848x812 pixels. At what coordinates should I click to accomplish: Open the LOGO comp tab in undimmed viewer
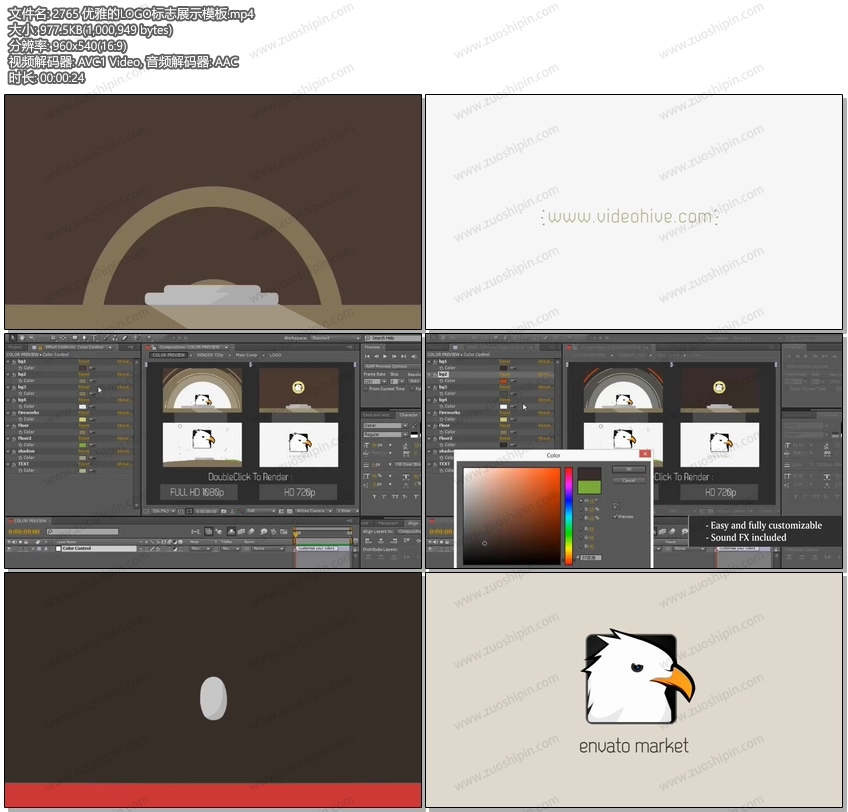[x=275, y=355]
